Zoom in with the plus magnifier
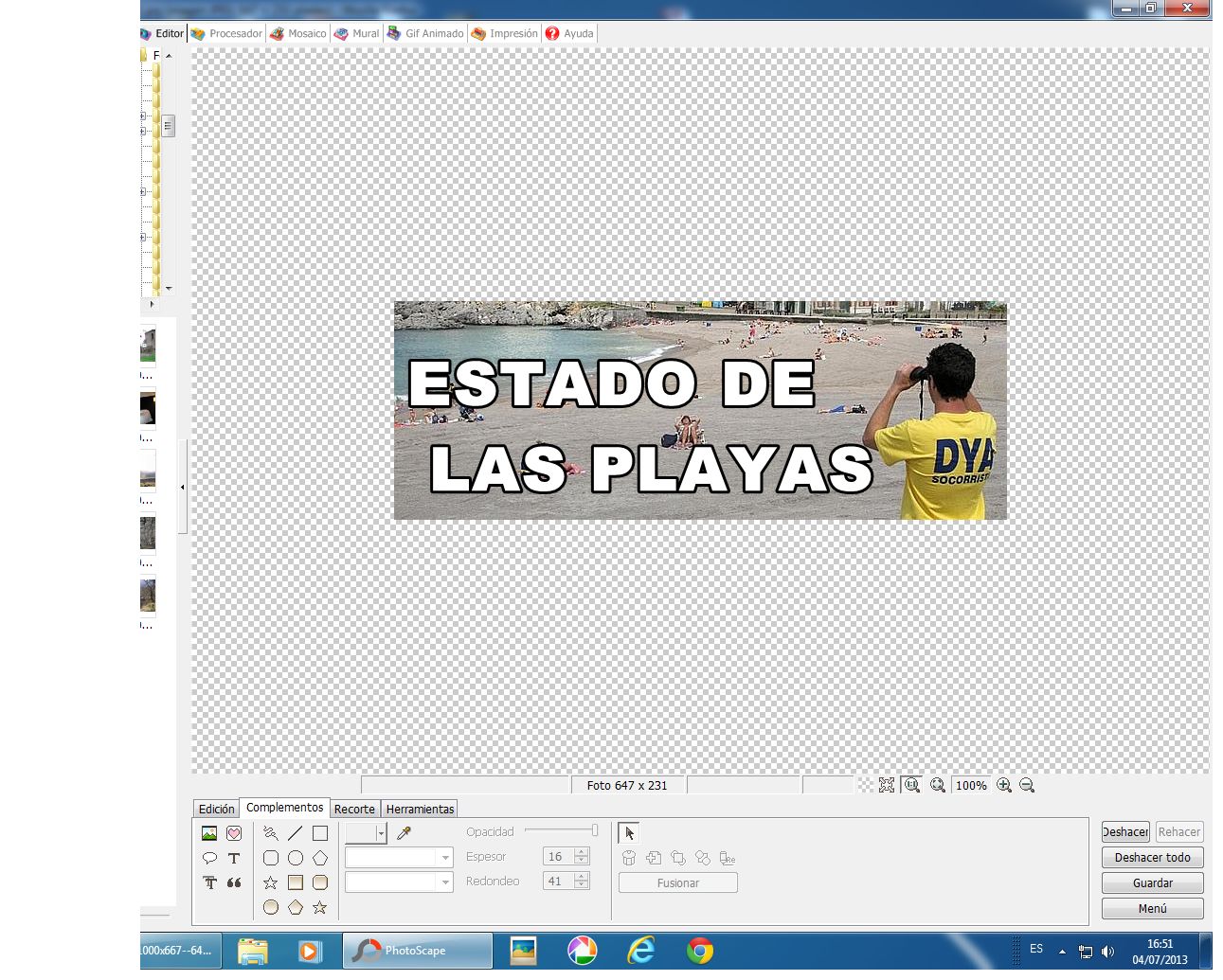1223x980 pixels. 1004,785
